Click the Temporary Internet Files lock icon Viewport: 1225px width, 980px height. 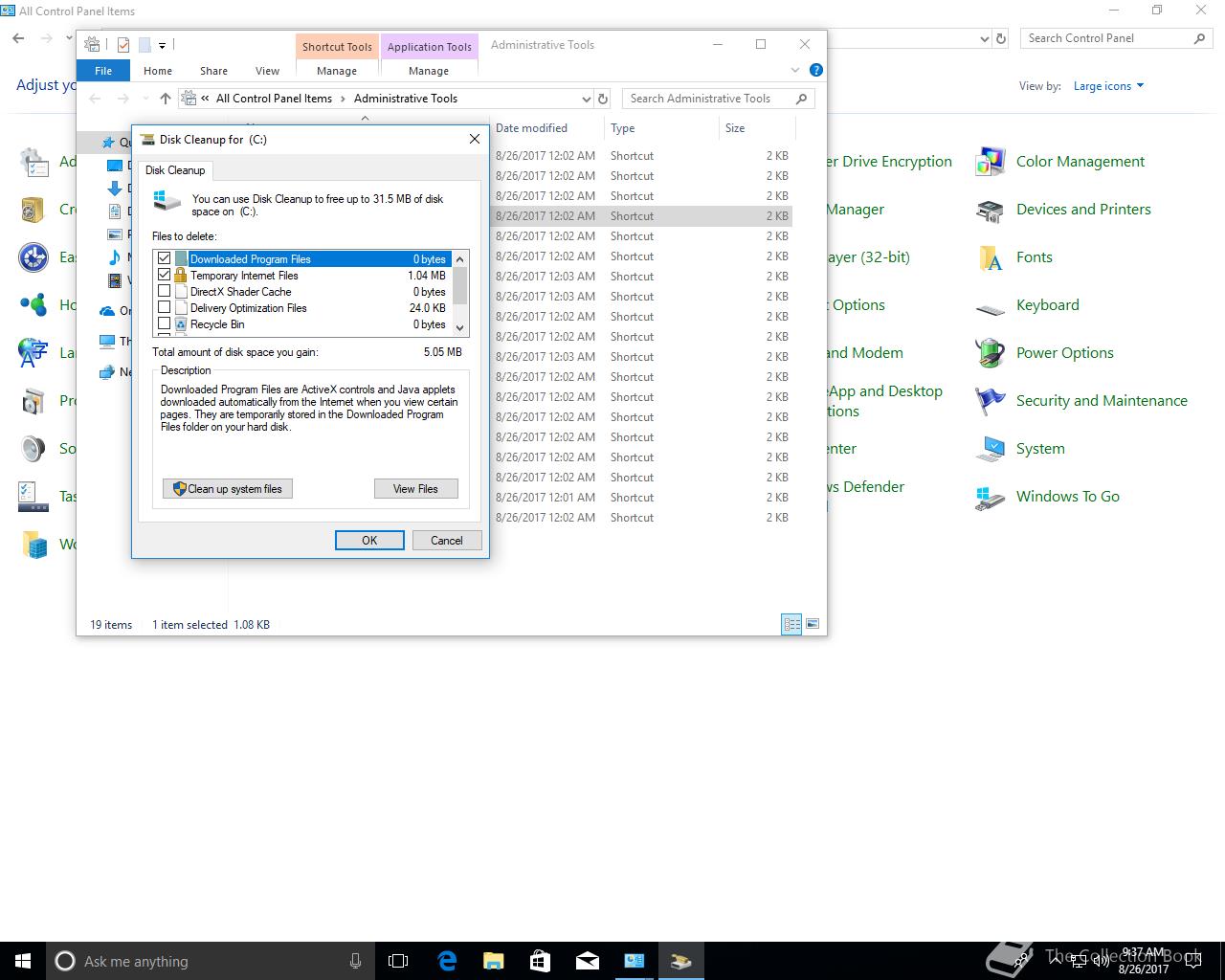click(x=181, y=276)
